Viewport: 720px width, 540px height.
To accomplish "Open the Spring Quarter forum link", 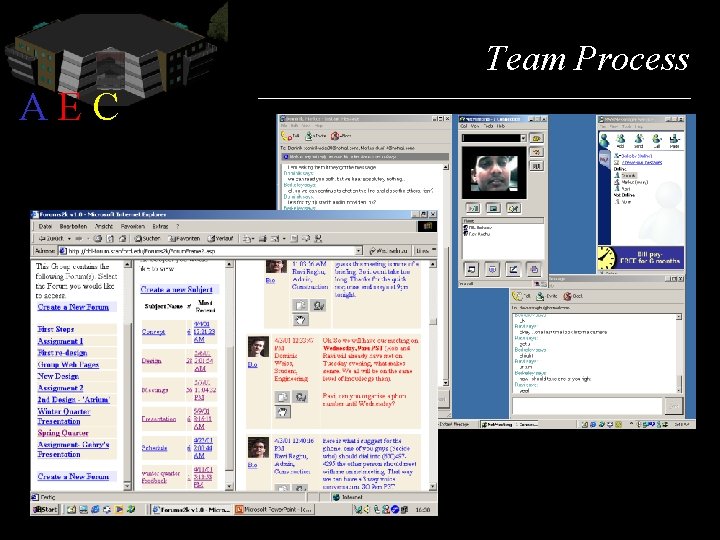I will pyautogui.click(x=62, y=433).
